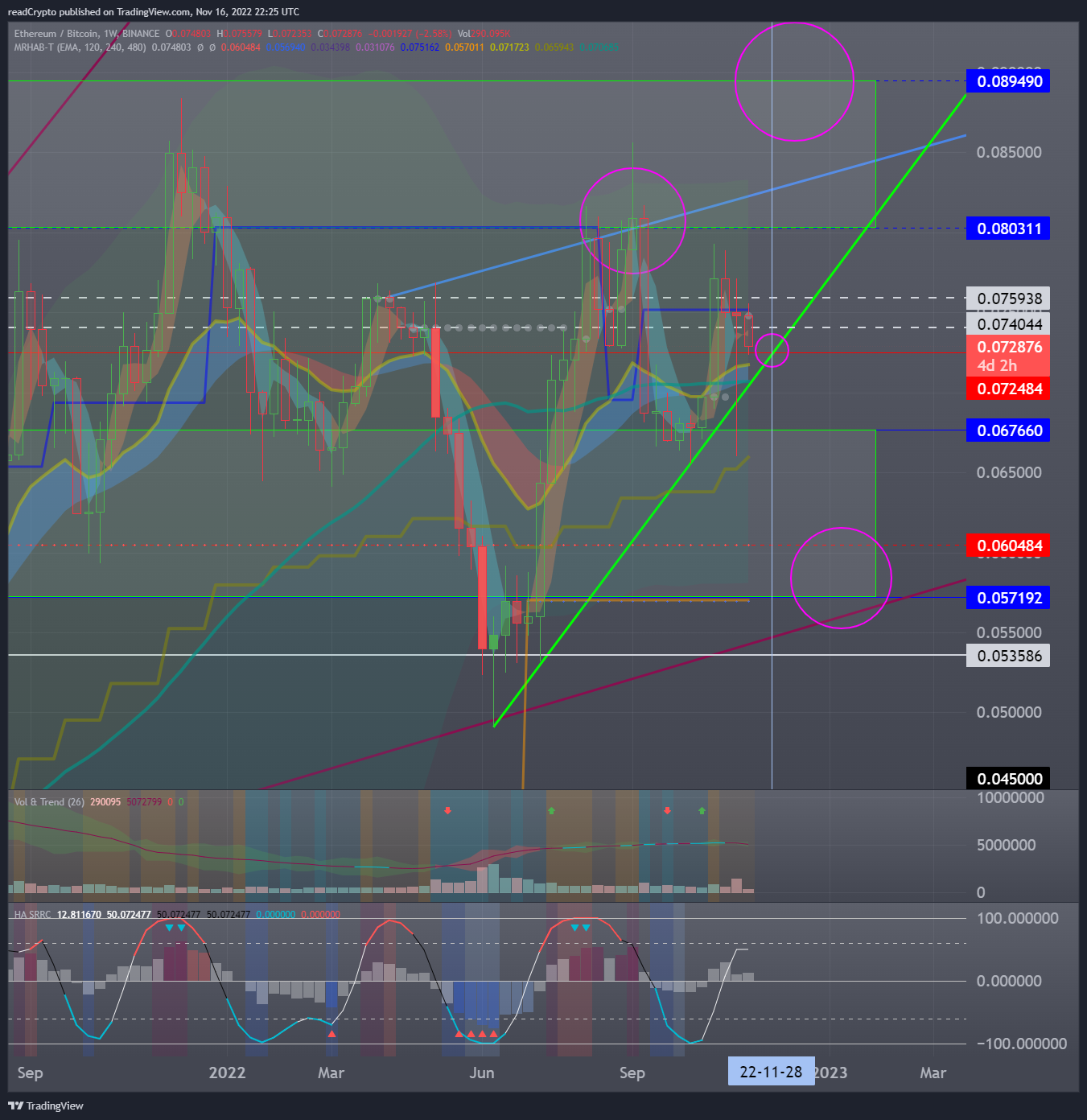Select the magenta circle above 0.089490 level

(794, 81)
